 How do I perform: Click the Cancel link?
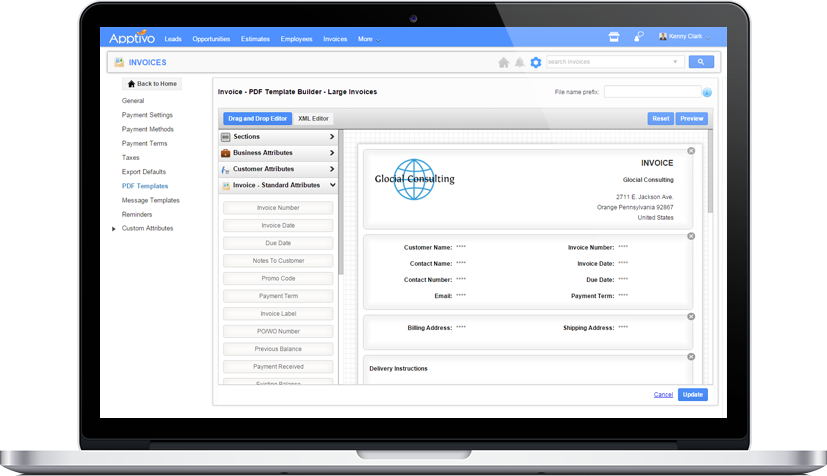pos(663,395)
